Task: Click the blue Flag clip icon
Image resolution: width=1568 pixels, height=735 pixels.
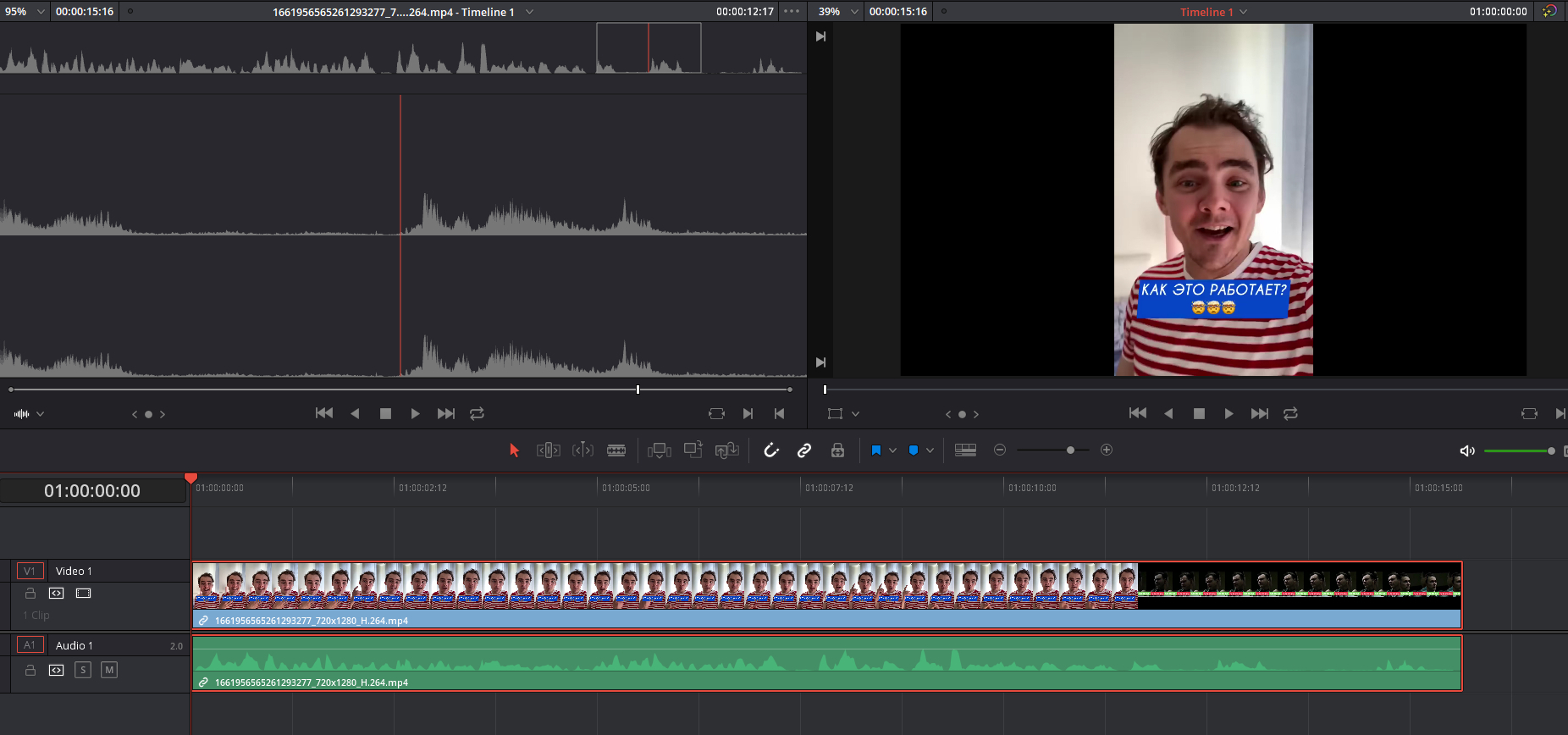Action: click(876, 450)
